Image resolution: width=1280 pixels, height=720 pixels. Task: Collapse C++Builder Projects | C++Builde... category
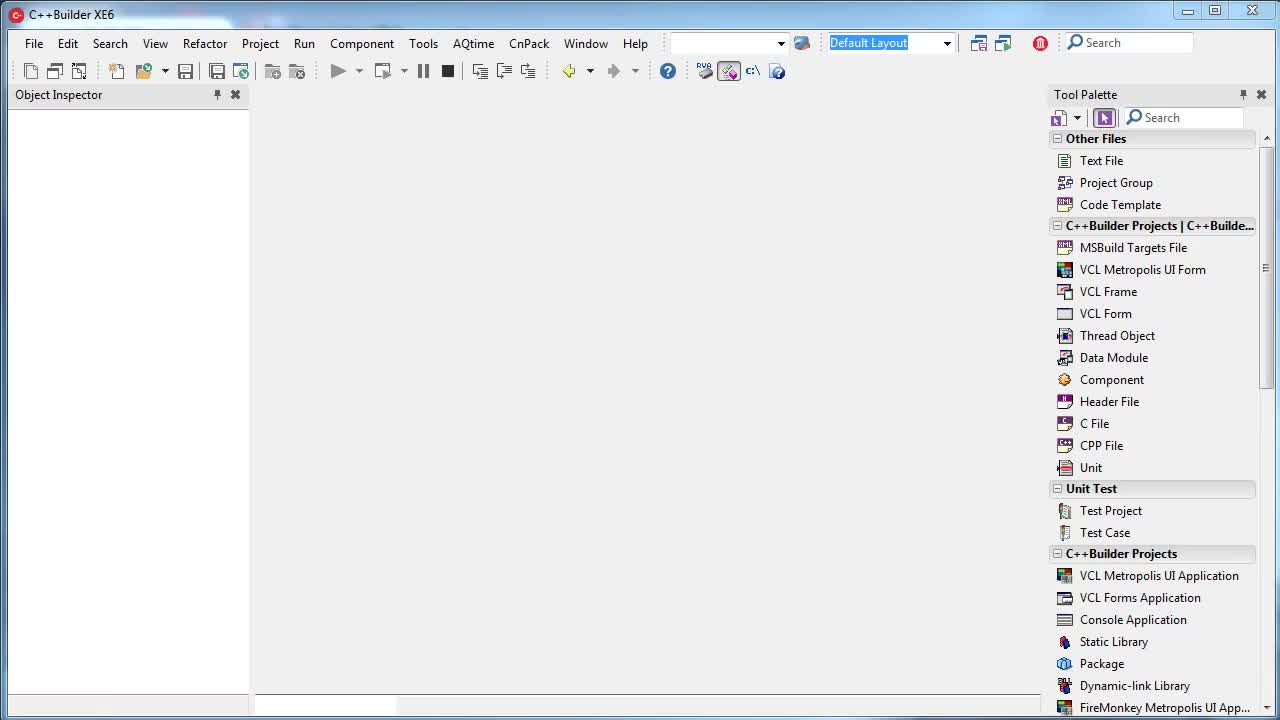(1057, 226)
